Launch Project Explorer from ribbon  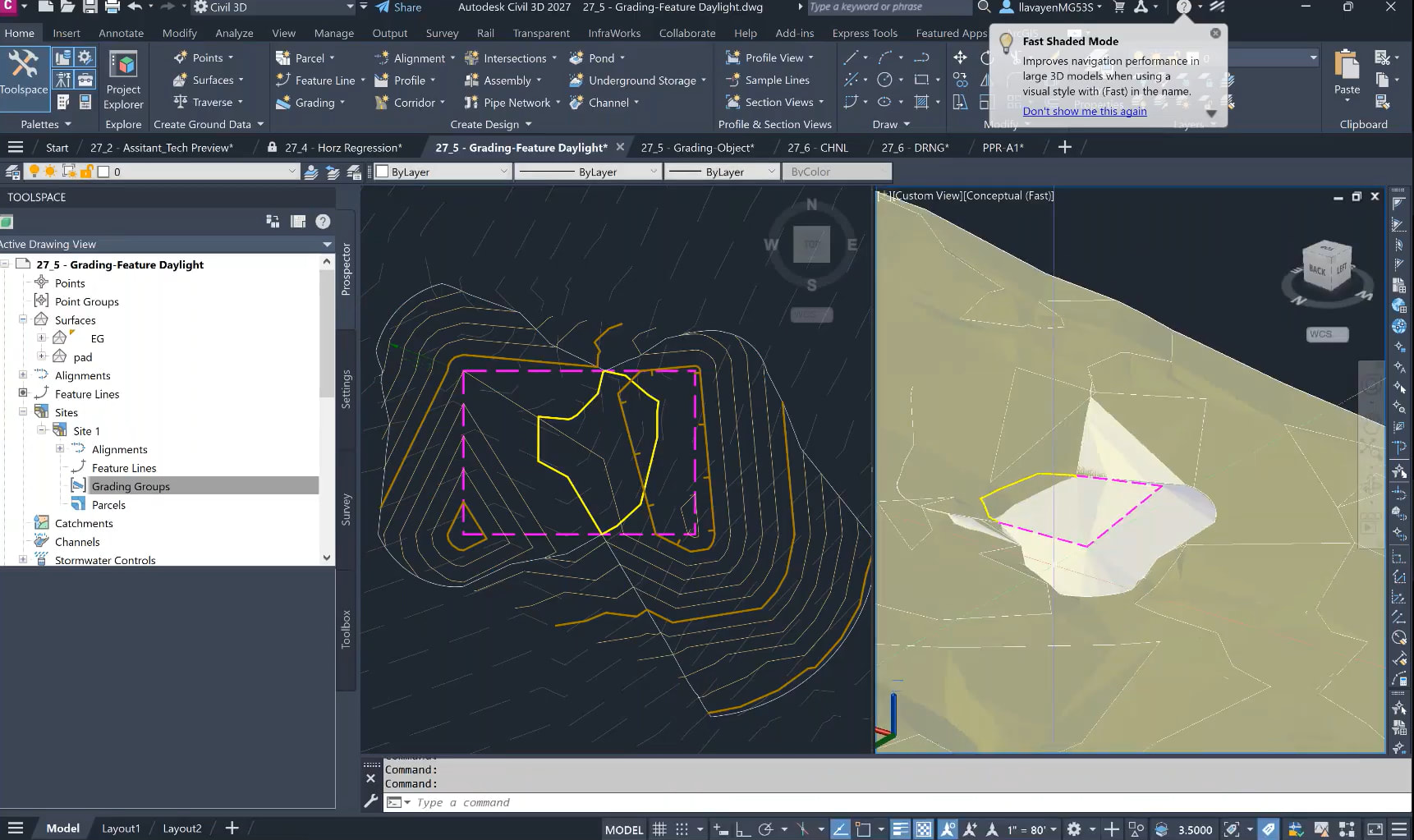[x=123, y=80]
